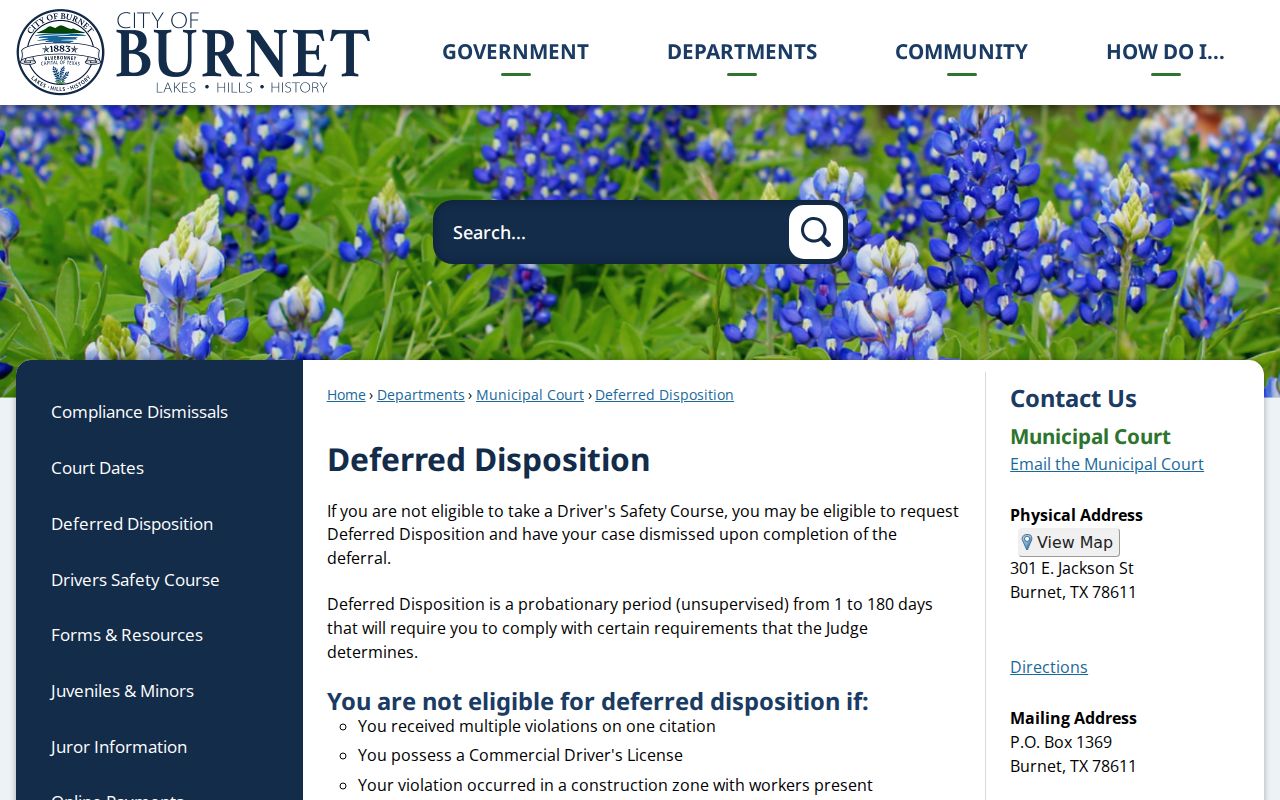Open the How Do I... menu
This screenshot has width=1280, height=800.
click(1165, 52)
